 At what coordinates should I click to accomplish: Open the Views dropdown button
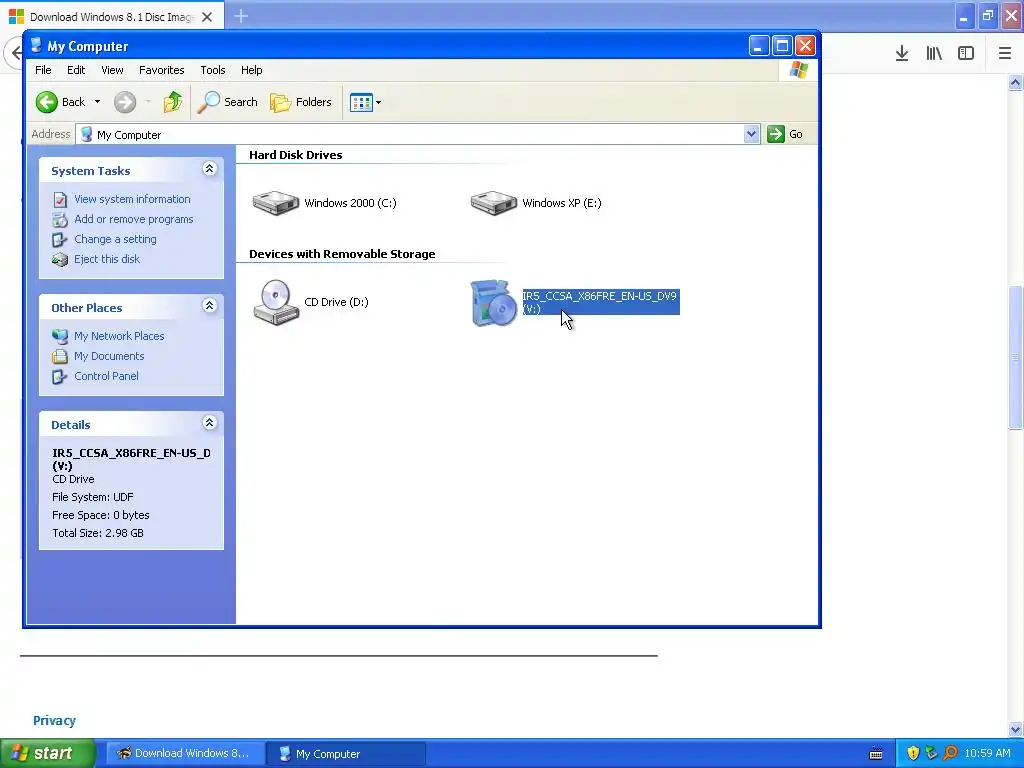pyautogui.click(x=365, y=102)
